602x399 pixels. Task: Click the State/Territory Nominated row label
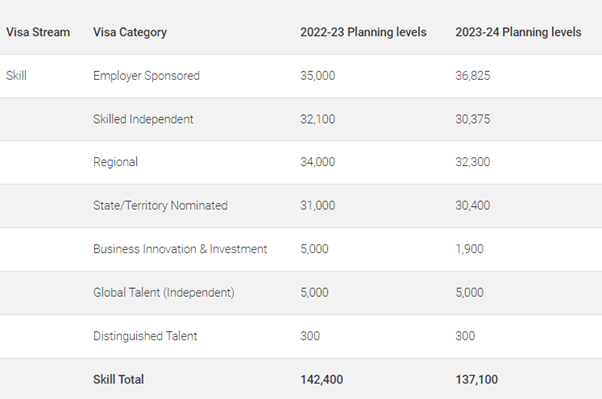160,205
